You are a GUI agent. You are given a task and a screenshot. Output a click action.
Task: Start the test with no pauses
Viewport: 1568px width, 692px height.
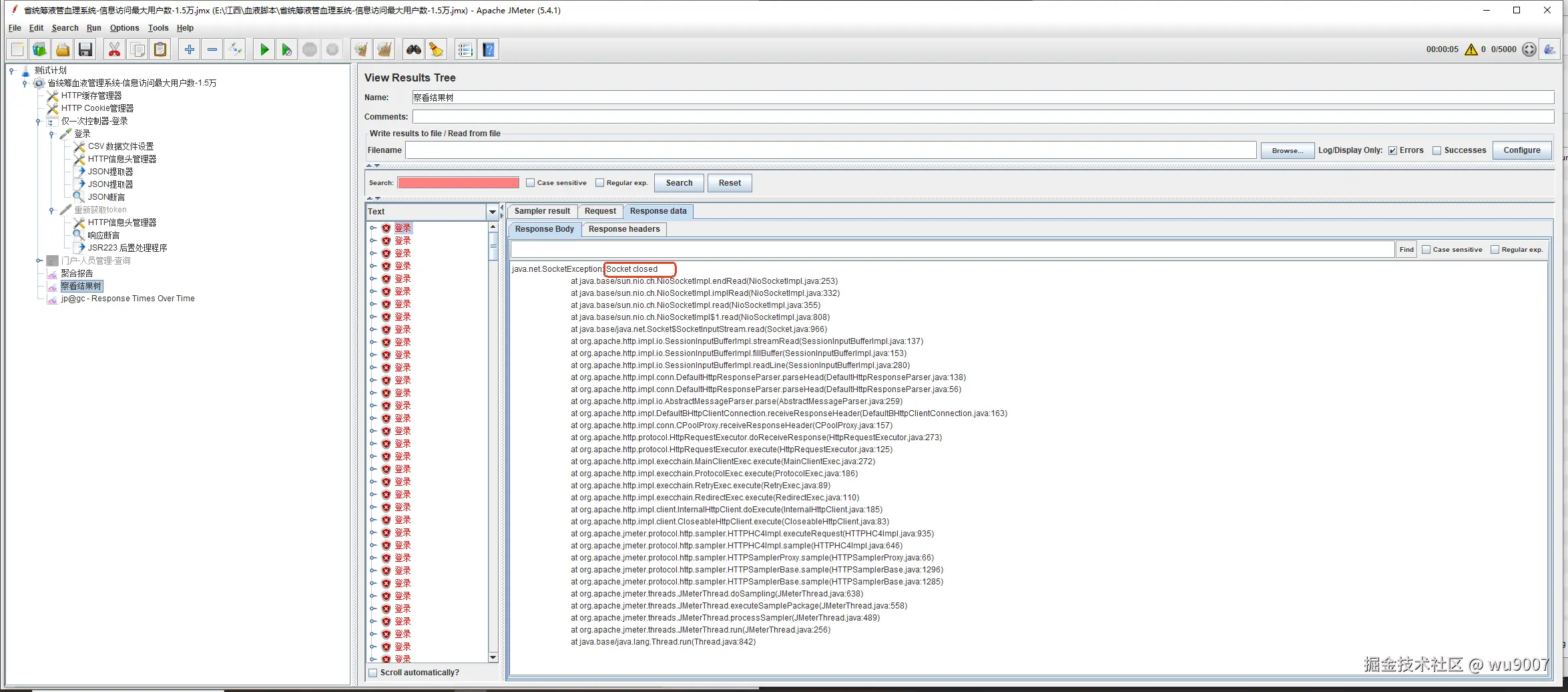(x=287, y=49)
